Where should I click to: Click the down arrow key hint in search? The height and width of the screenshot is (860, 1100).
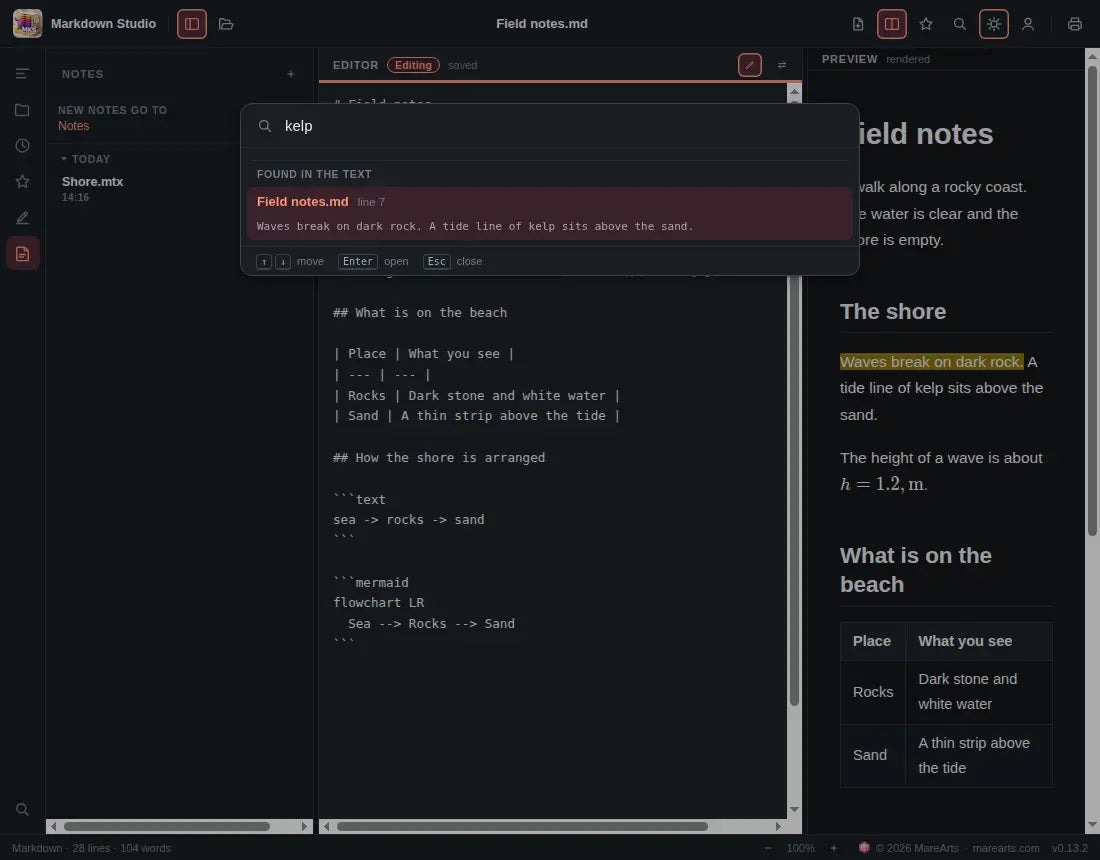pos(283,262)
